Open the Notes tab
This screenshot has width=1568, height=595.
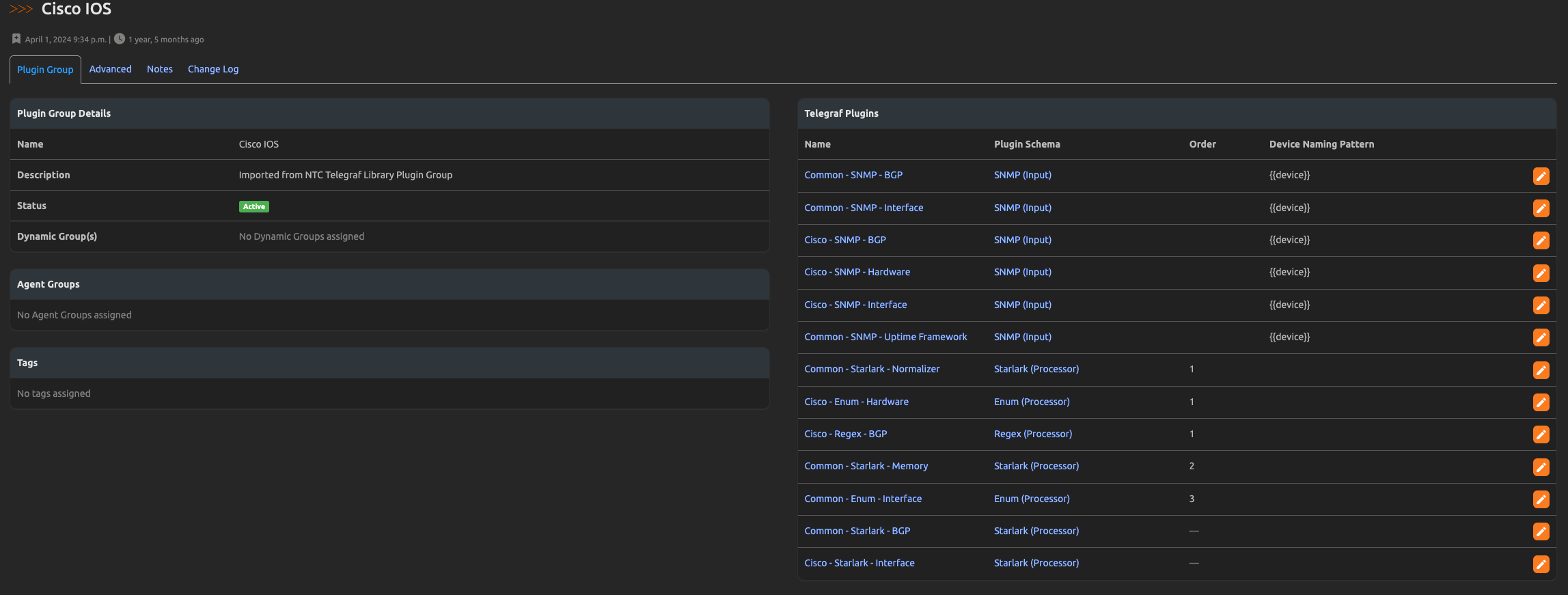(x=159, y=69)
